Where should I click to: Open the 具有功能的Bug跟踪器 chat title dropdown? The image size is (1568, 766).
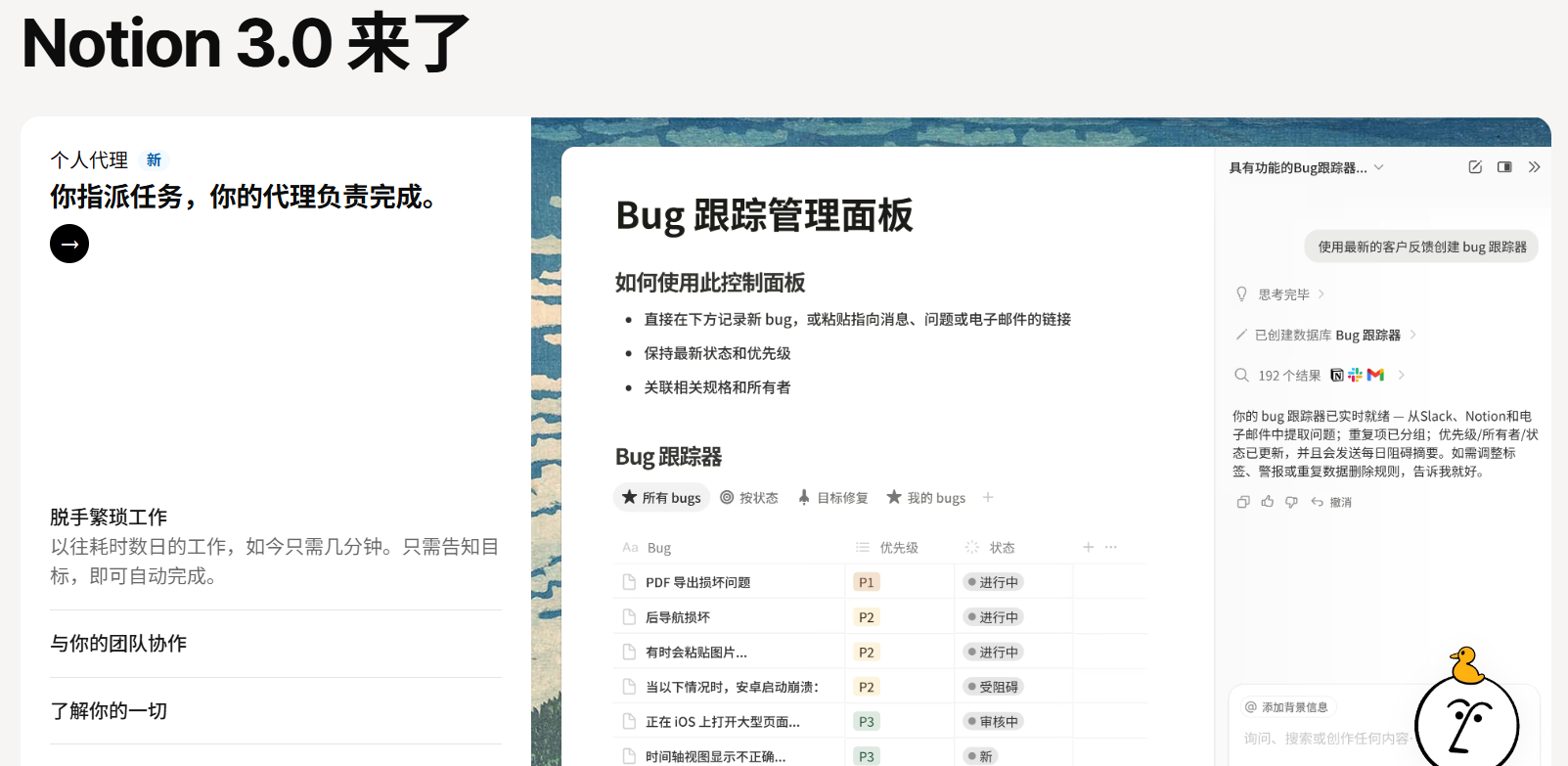pos(1307,167)
